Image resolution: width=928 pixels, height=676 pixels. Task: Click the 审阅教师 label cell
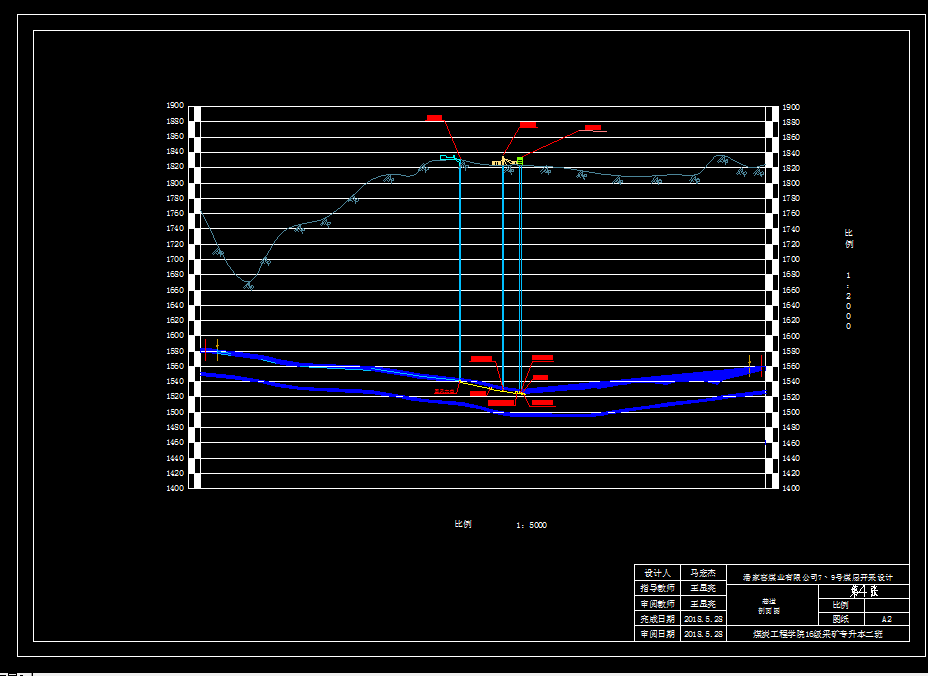[x=658, y=604]
